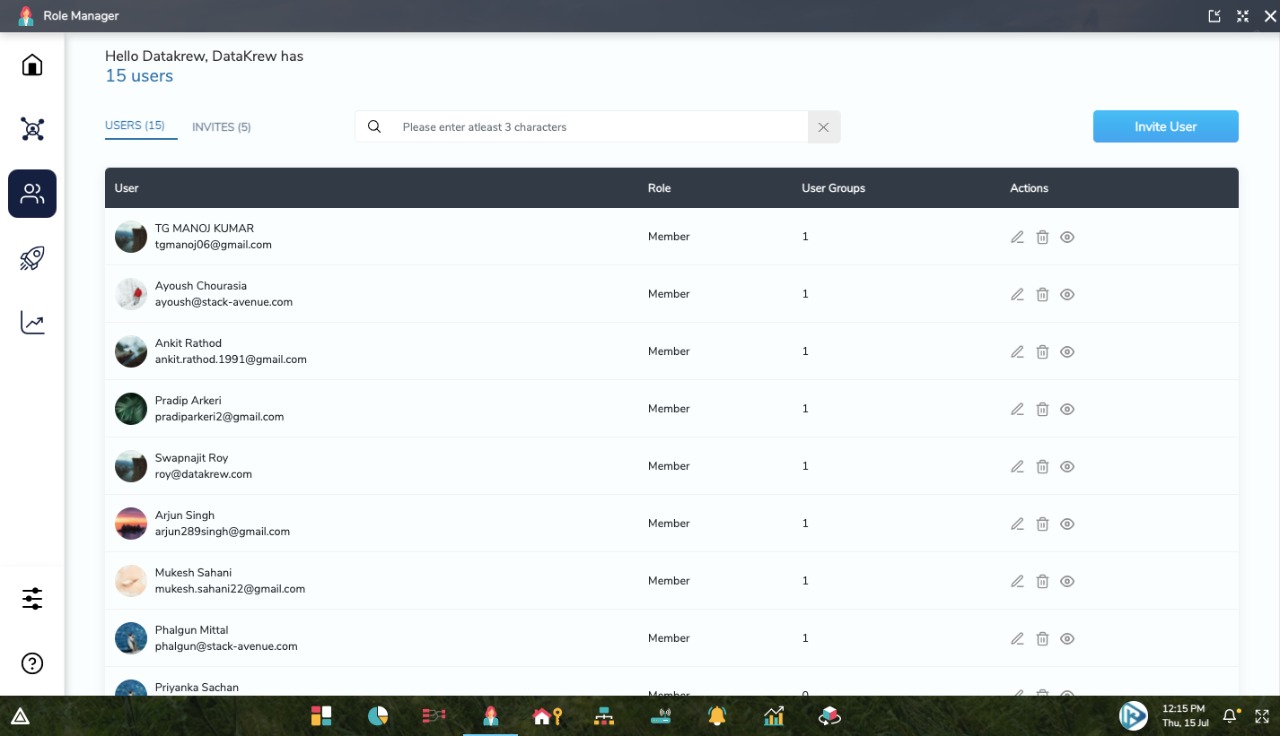Click the Invite User button
1280x736 pixels.
(1165, 126)
